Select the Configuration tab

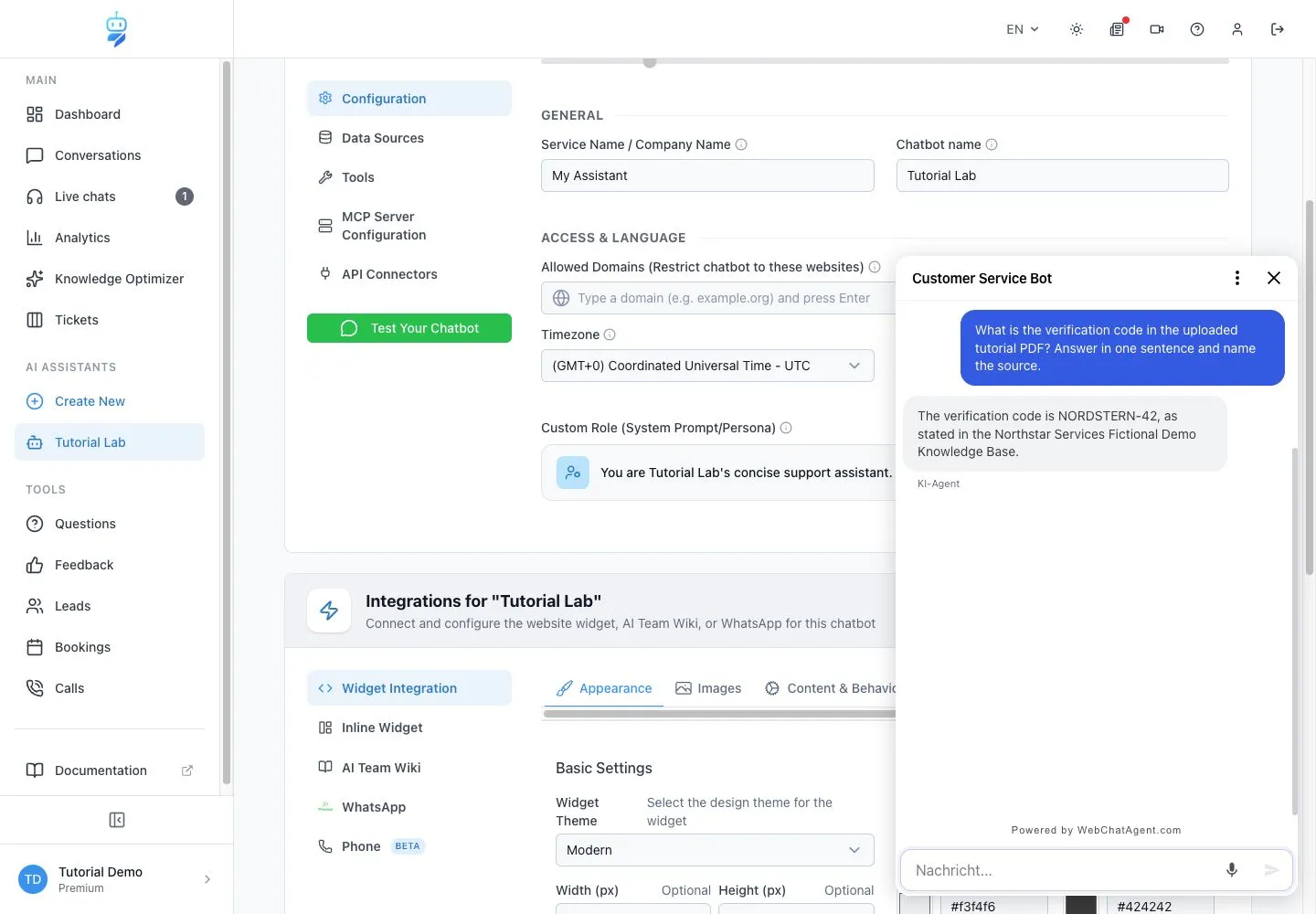pos(409,99)
